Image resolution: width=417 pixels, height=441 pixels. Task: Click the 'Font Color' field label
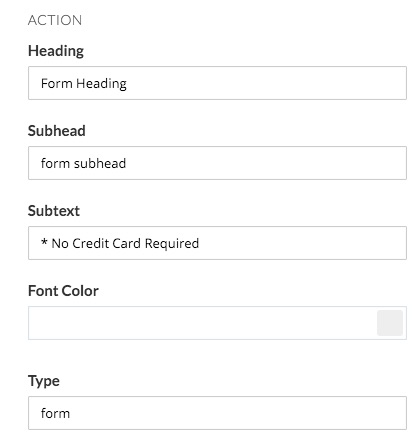[63, 291]
